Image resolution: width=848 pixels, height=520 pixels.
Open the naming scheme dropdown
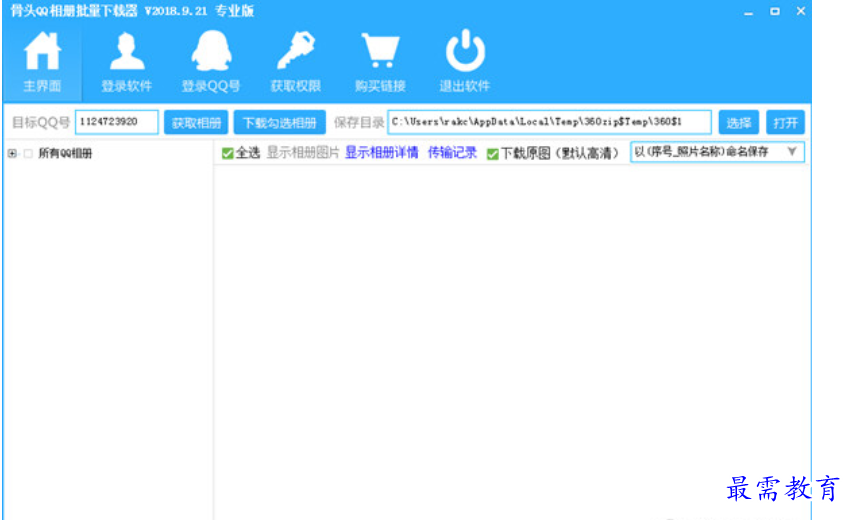717,152
